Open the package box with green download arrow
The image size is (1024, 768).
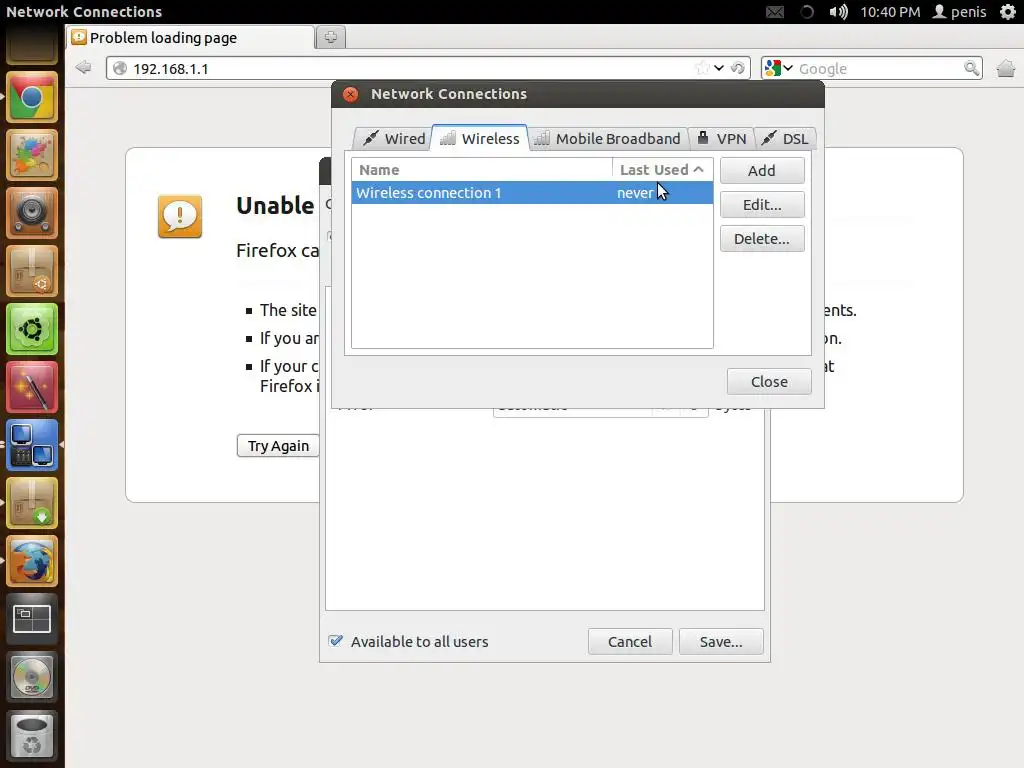(31, 503)
